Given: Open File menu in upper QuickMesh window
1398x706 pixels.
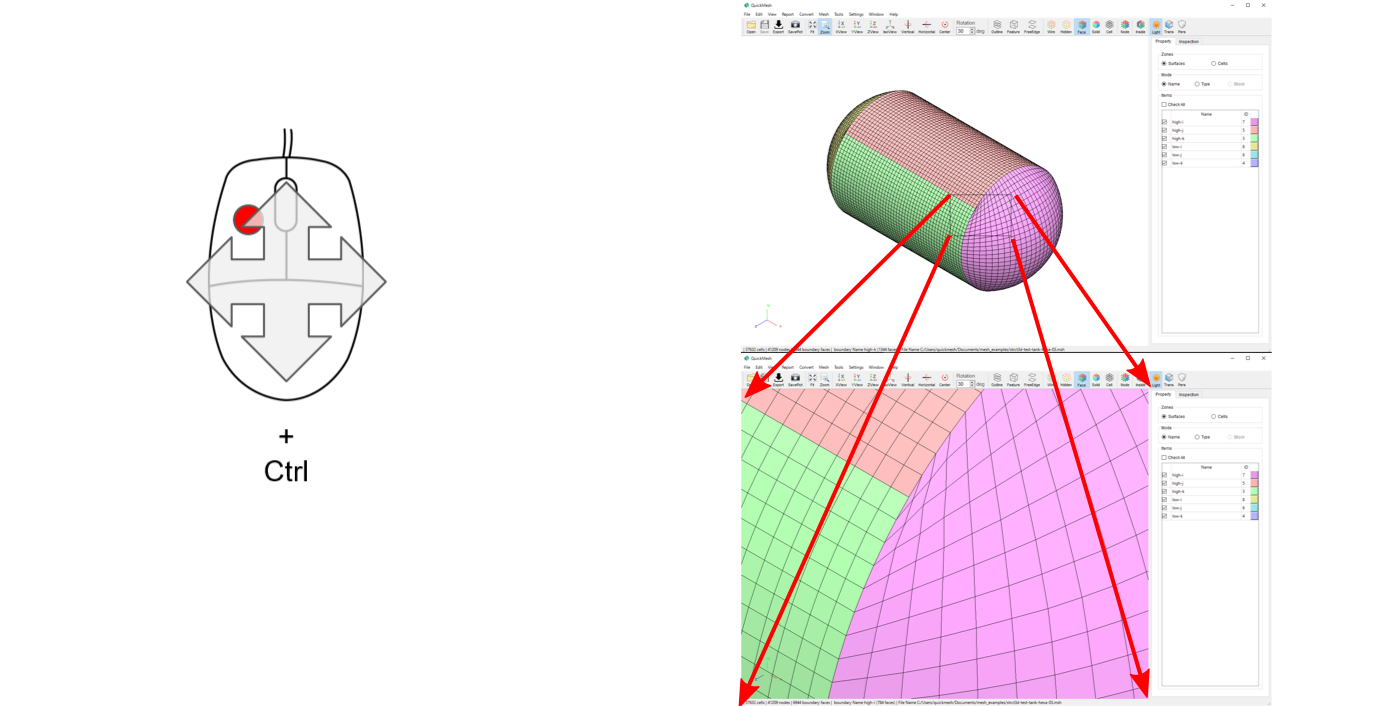Looking at the screenshot, I should [x=747, y=14].
